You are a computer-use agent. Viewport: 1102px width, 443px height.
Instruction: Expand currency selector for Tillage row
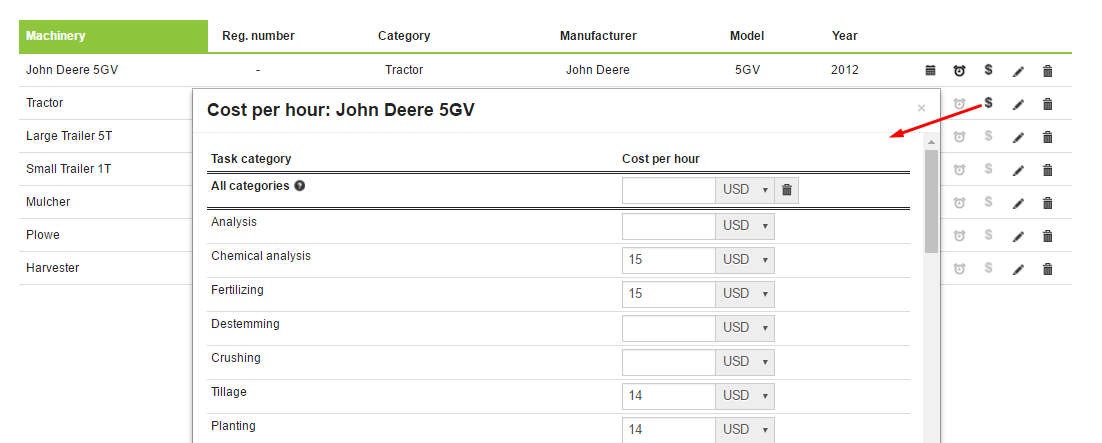(745, 396)
